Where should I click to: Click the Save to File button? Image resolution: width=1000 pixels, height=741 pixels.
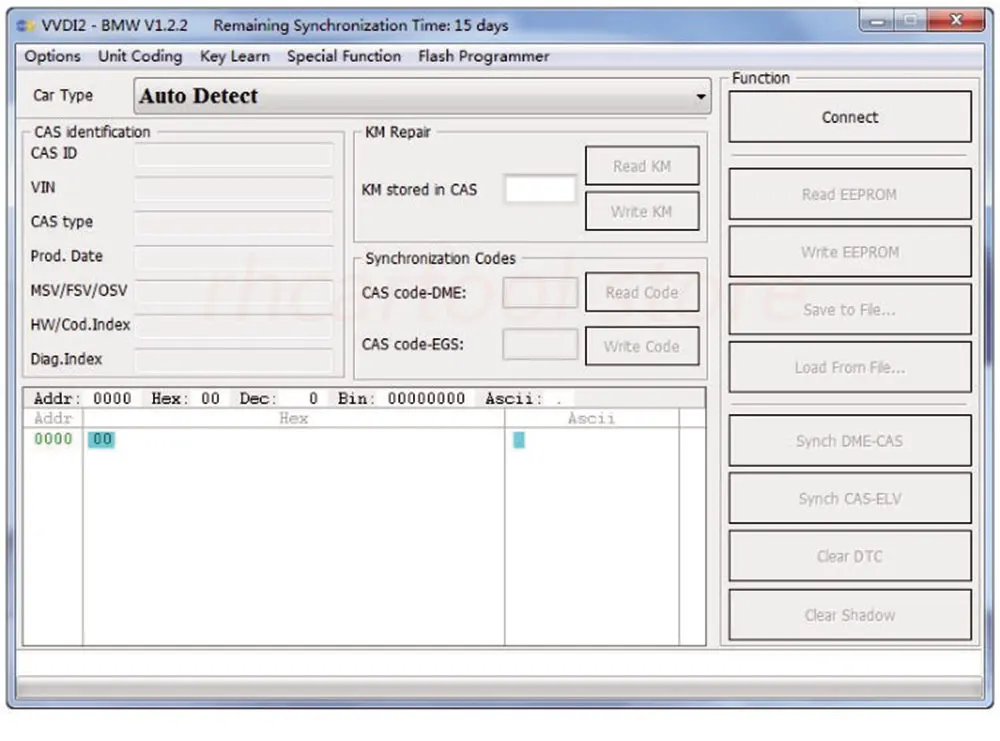coord(849,309)
